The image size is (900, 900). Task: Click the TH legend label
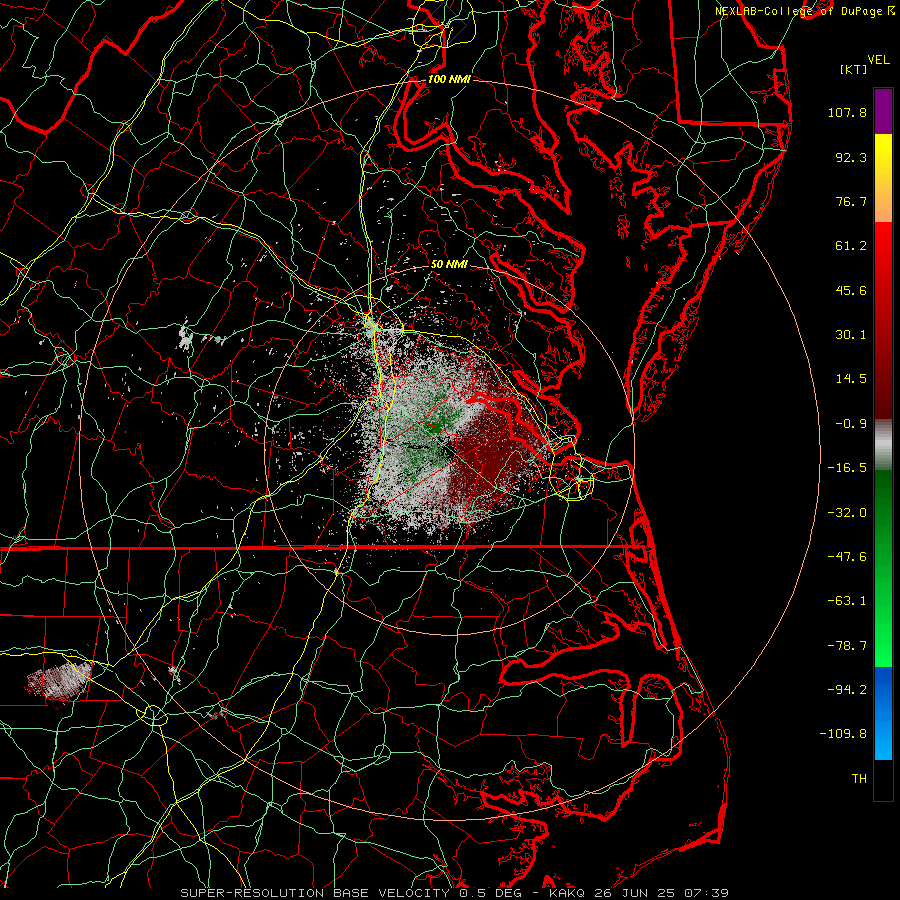point(859,779)
